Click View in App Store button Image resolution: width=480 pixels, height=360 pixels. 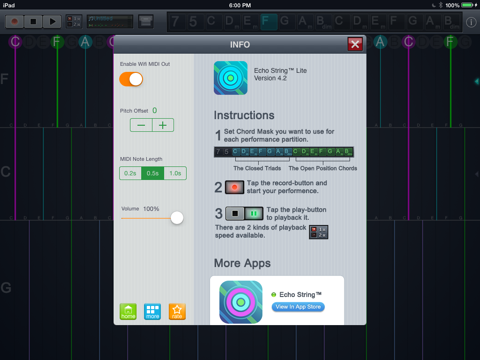[298, 307]
